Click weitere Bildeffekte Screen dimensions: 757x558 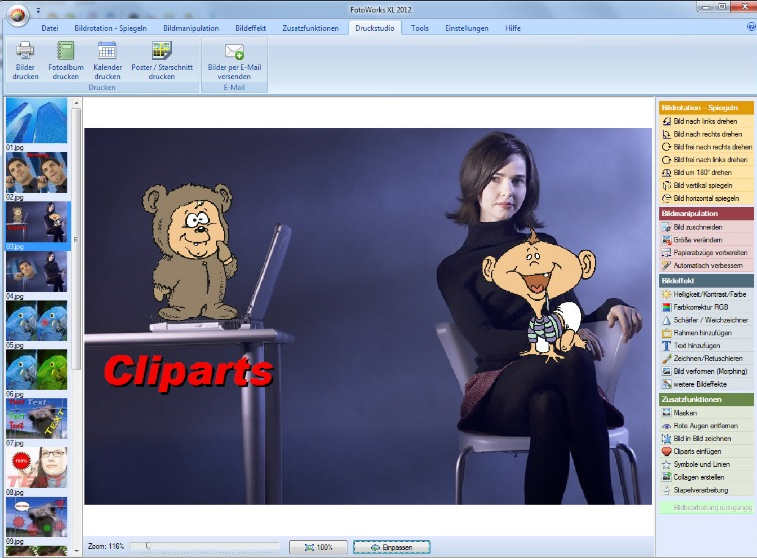705,384
